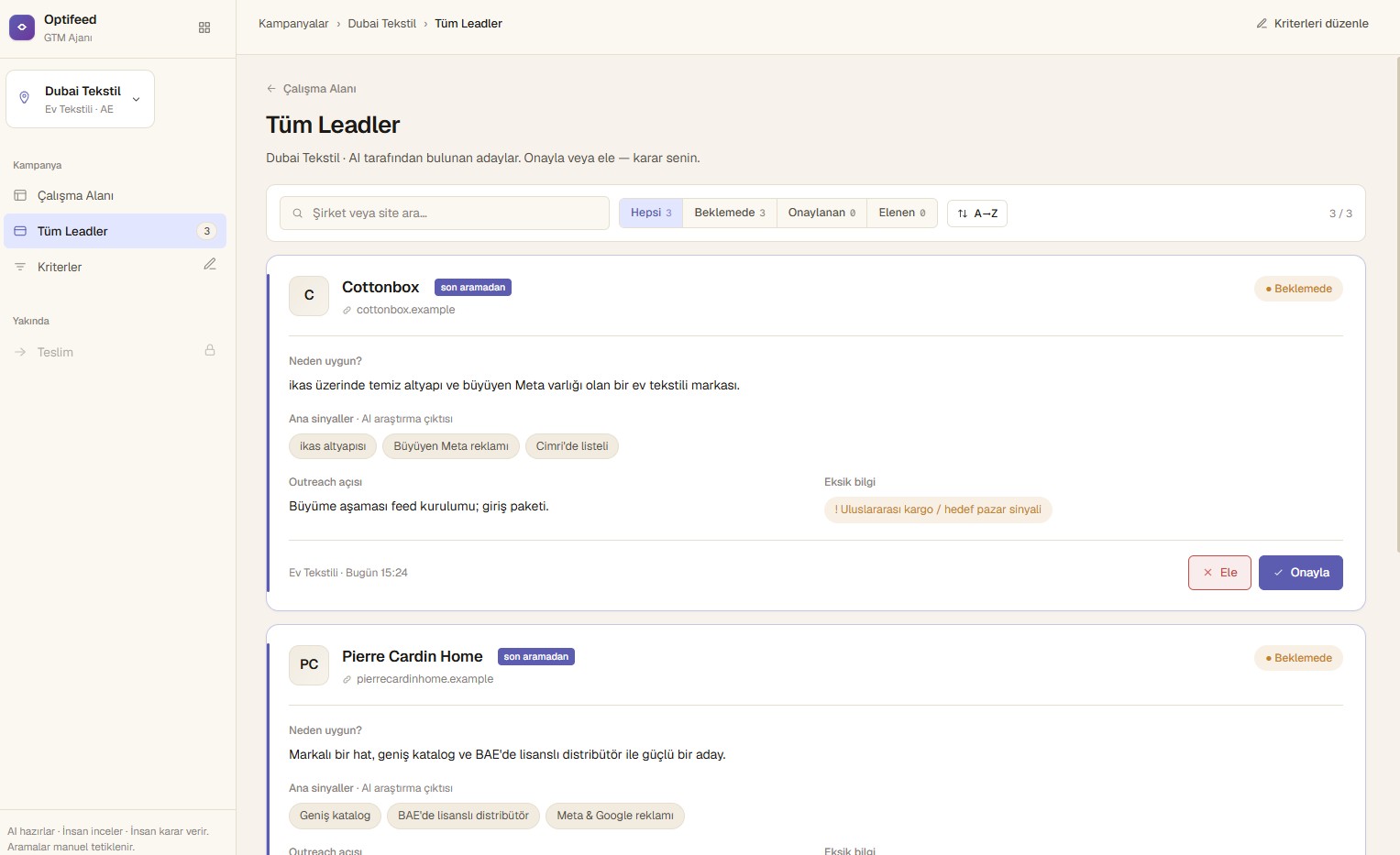Click the lock icon beside Teslim
Image resolution: width=1400 pixels, height=855 pixels.
[x=210, y=350]
